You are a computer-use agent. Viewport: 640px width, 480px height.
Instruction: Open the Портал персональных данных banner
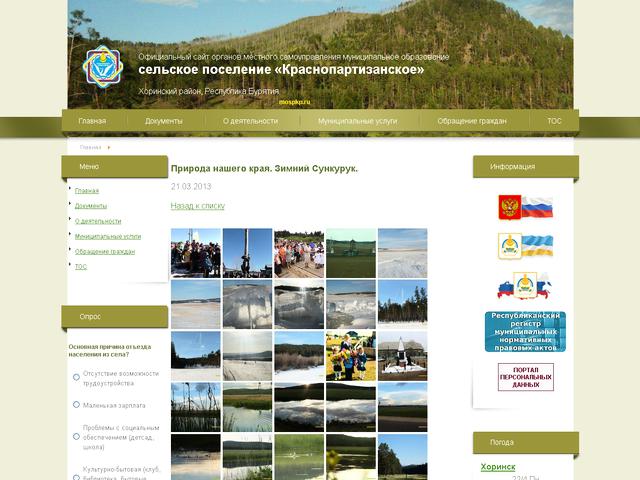pos(525,377)
